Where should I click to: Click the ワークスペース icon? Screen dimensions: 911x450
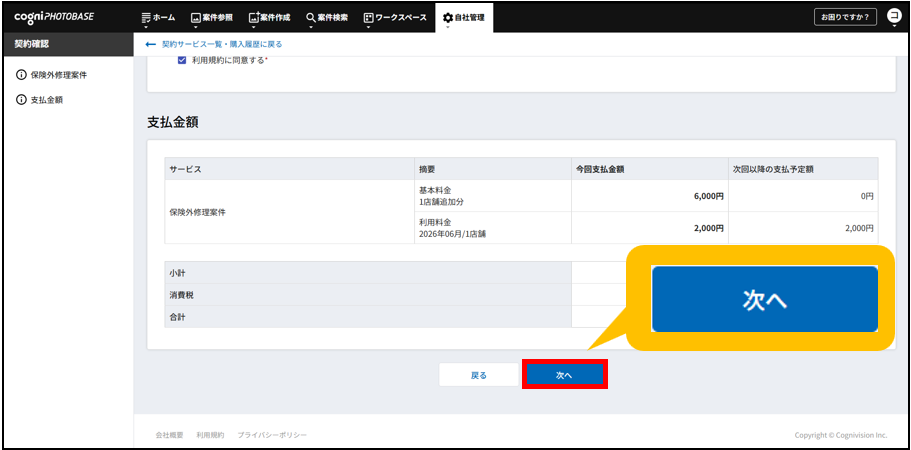(368, 18)
